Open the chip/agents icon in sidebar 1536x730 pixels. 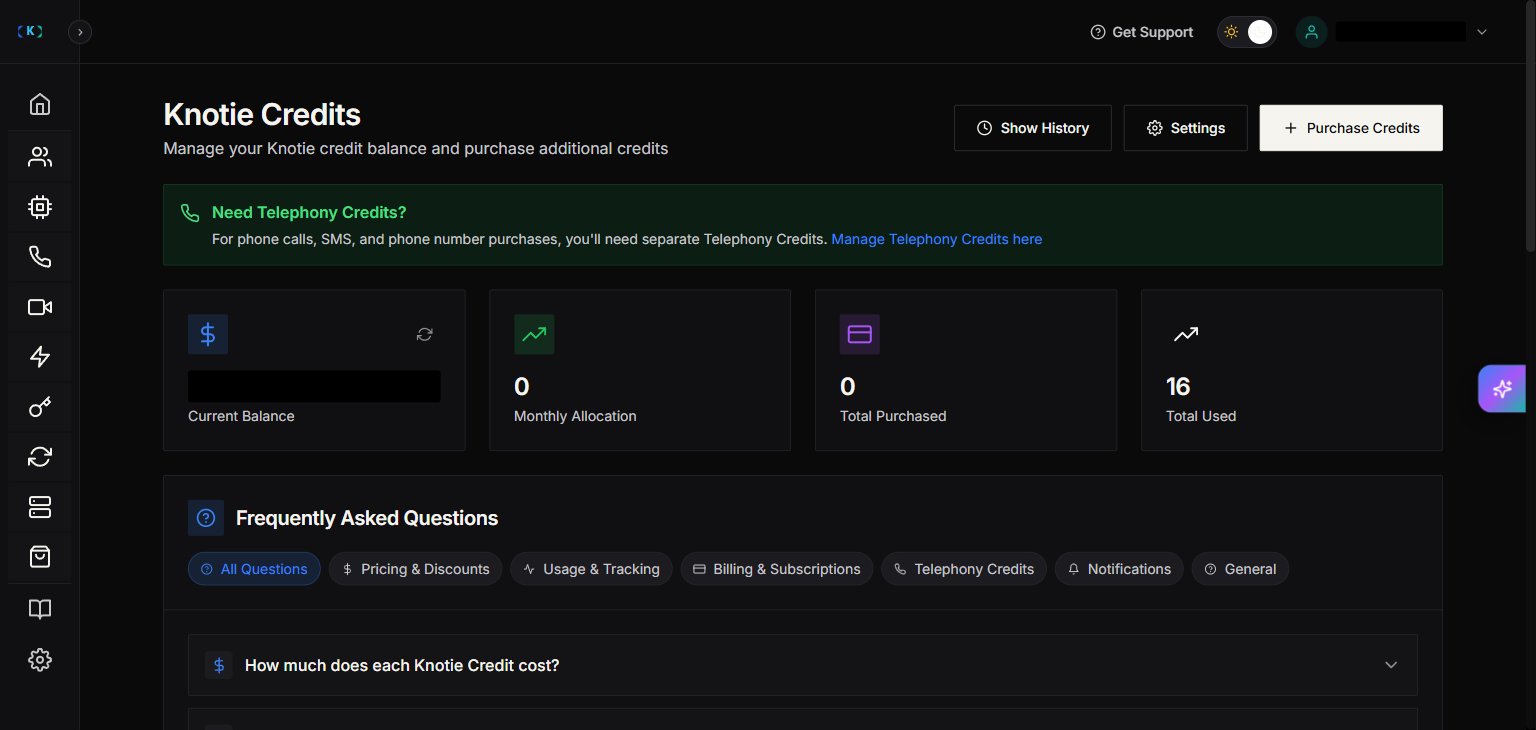[x=39, y=207]
